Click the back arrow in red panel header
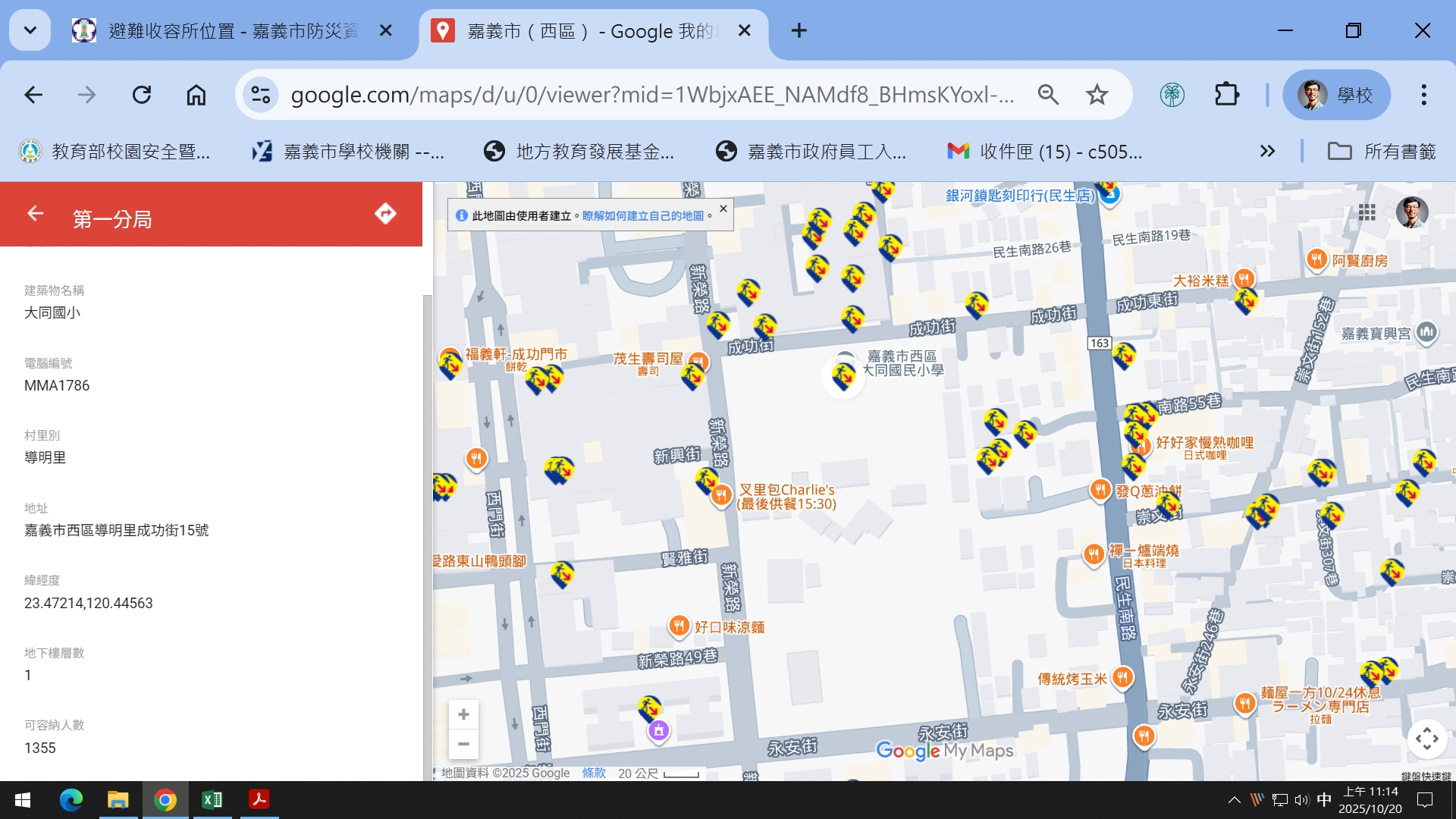1456x819 pixels. 35,214
